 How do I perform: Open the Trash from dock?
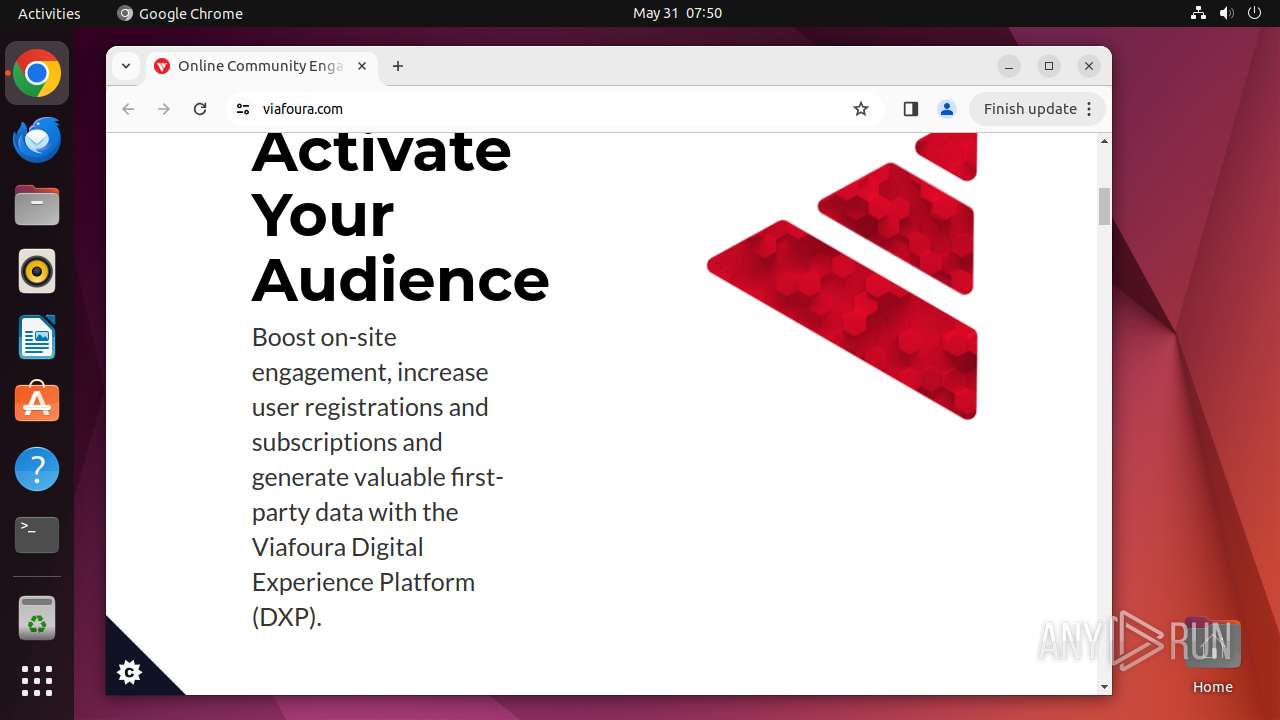tap(37, 618)
